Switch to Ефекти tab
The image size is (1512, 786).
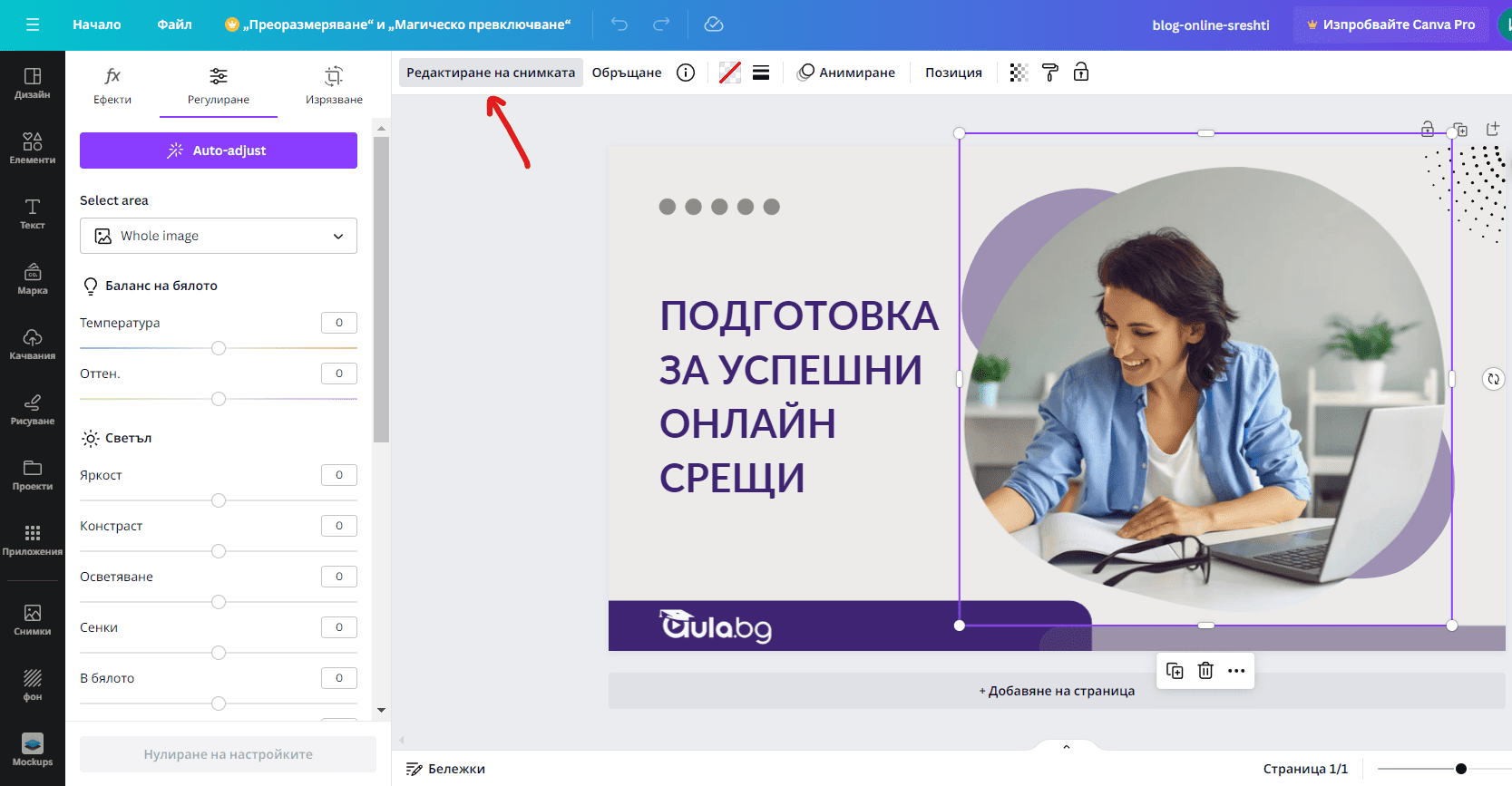(112, 86)
